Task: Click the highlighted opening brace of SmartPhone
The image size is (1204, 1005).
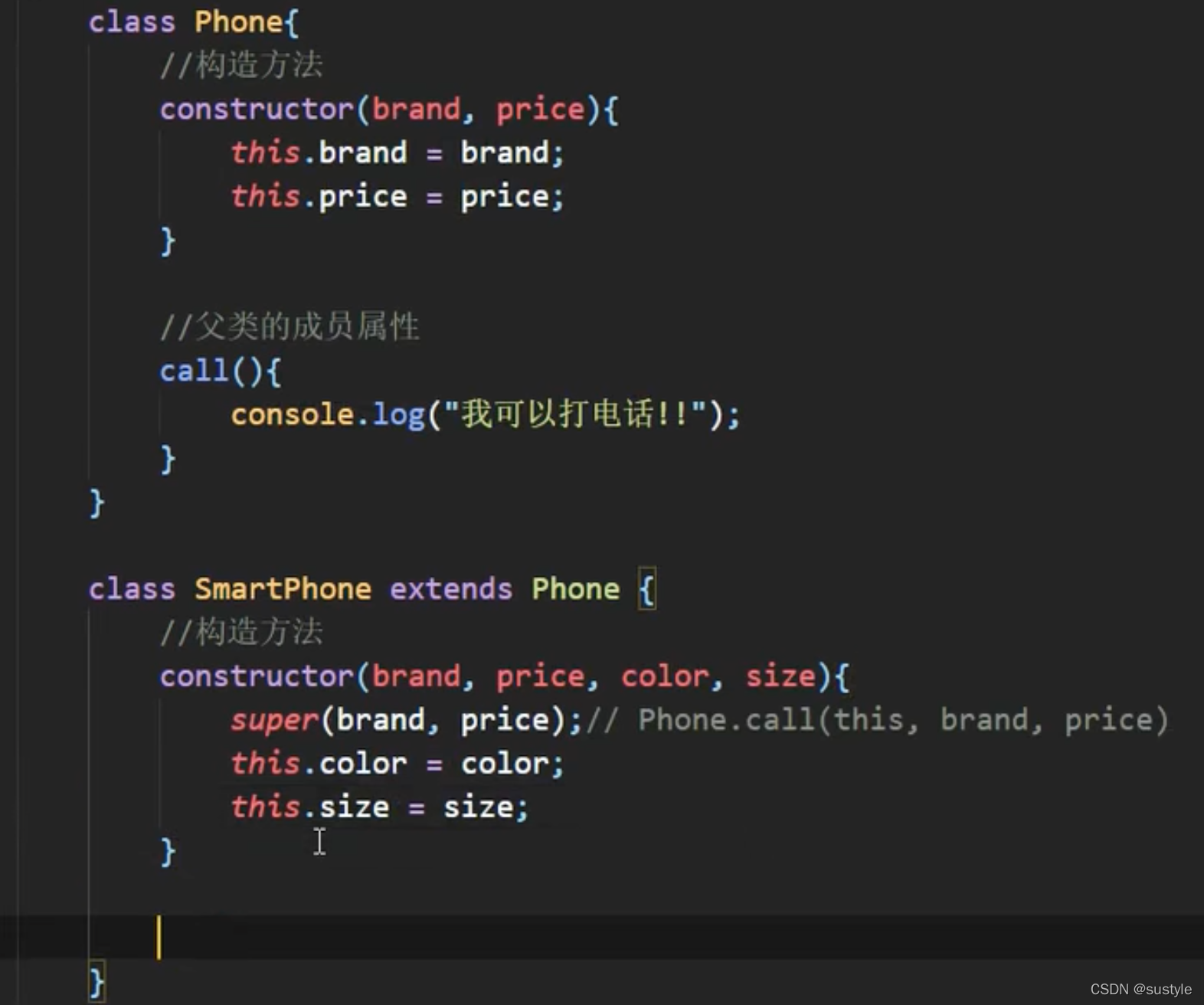Action: click(x=647, y=589)
